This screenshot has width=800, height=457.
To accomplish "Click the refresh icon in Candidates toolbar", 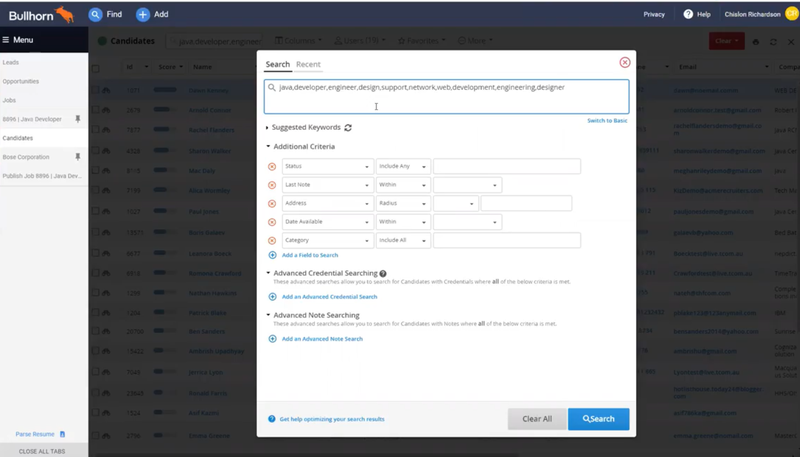I will [x=773, y=42].
